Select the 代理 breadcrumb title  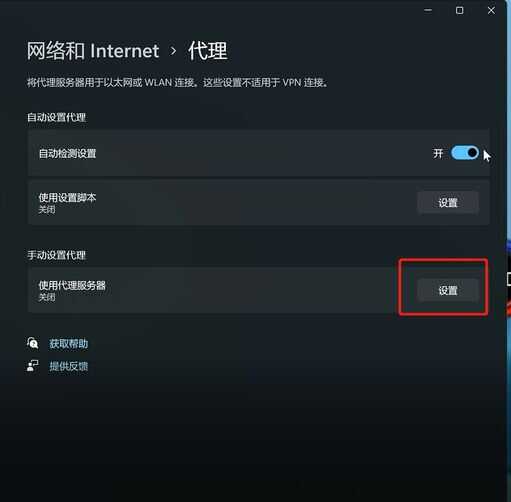(208, 51)
